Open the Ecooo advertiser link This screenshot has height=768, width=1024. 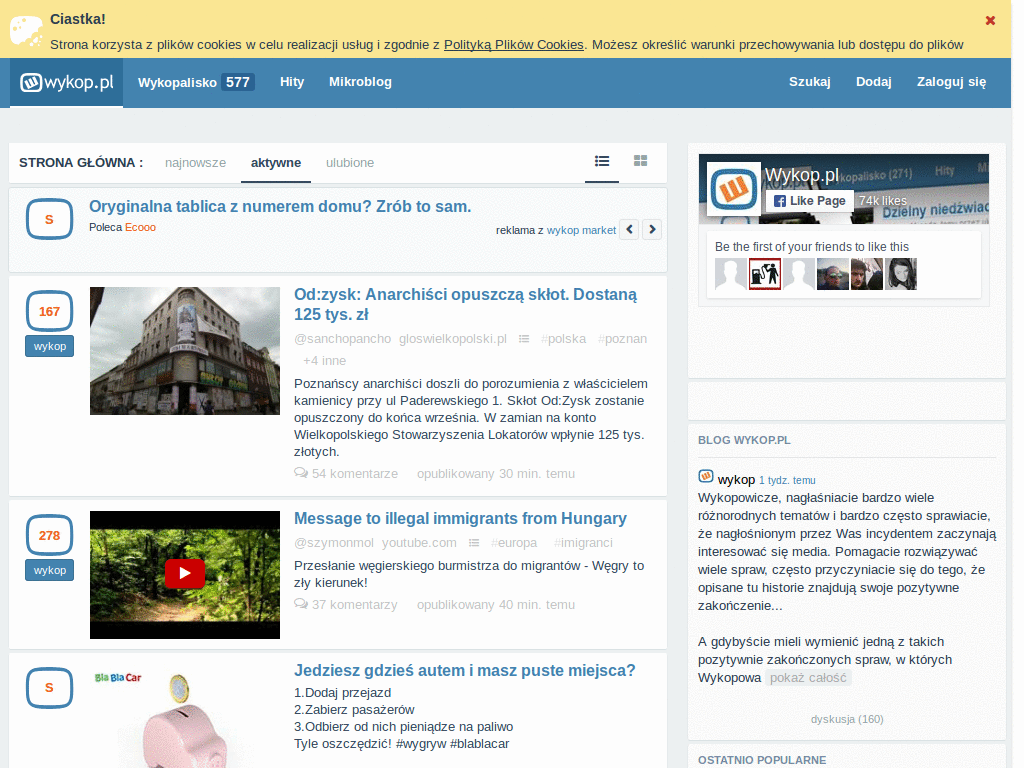(x=140, y=227)
